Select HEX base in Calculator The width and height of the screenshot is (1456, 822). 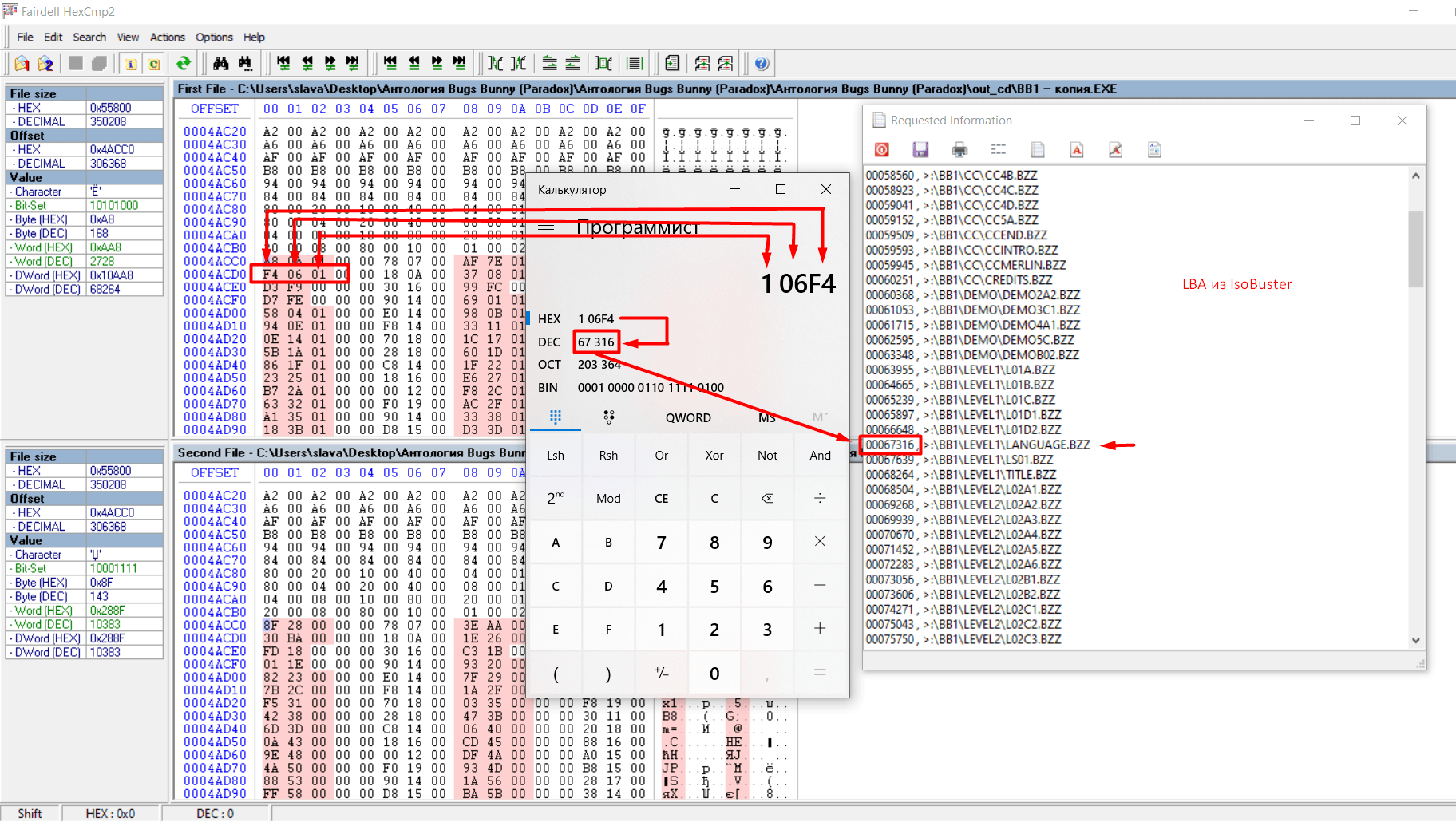point(549,318)
